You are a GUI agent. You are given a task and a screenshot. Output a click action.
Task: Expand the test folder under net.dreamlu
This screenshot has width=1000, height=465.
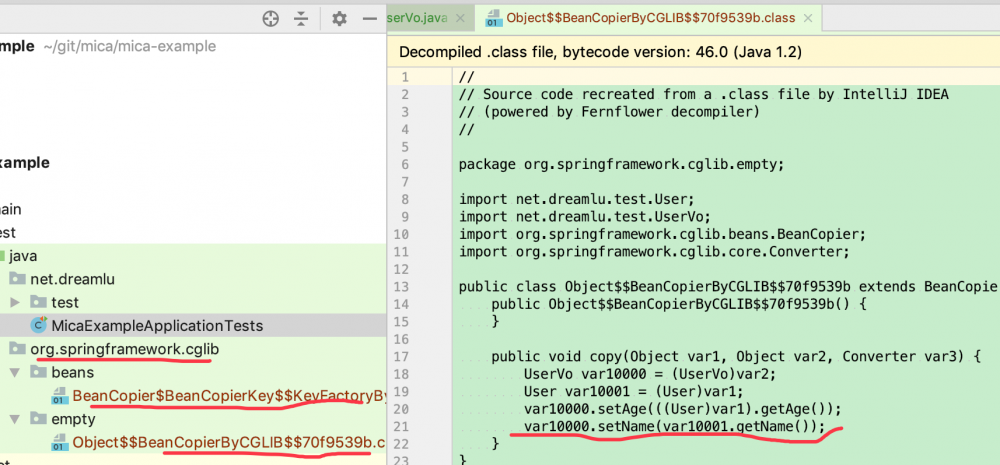[16, 302]
